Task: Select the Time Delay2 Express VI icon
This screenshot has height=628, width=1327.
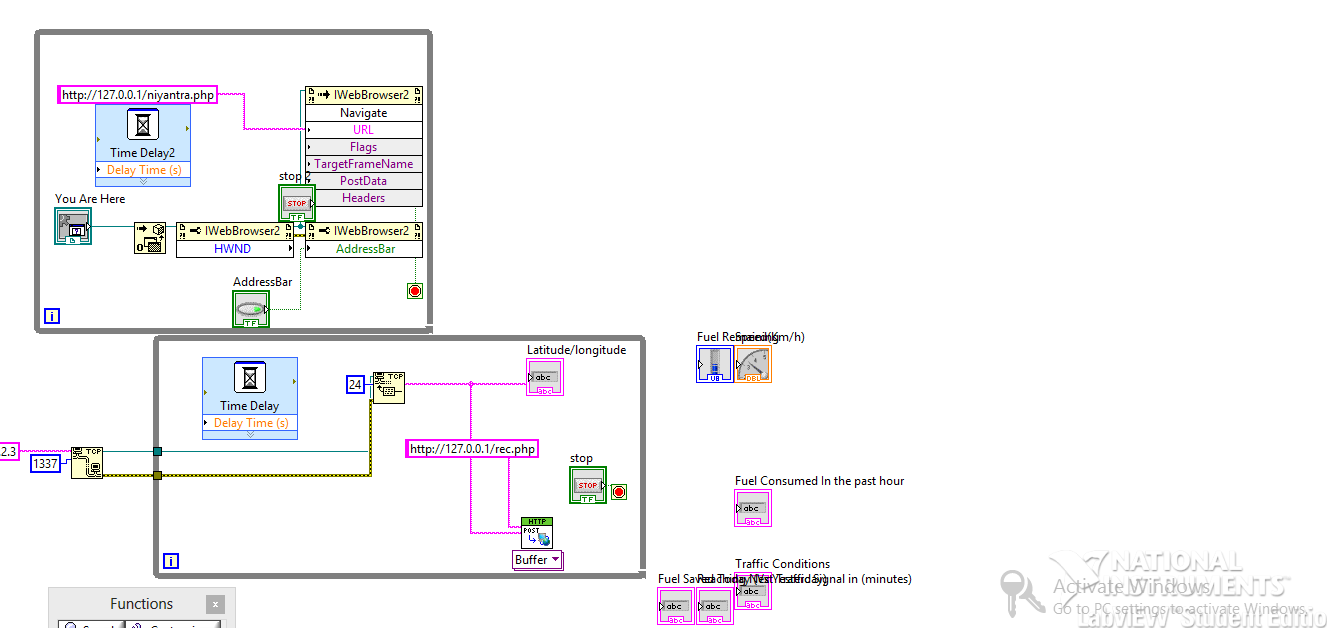Action: point(142,124)
